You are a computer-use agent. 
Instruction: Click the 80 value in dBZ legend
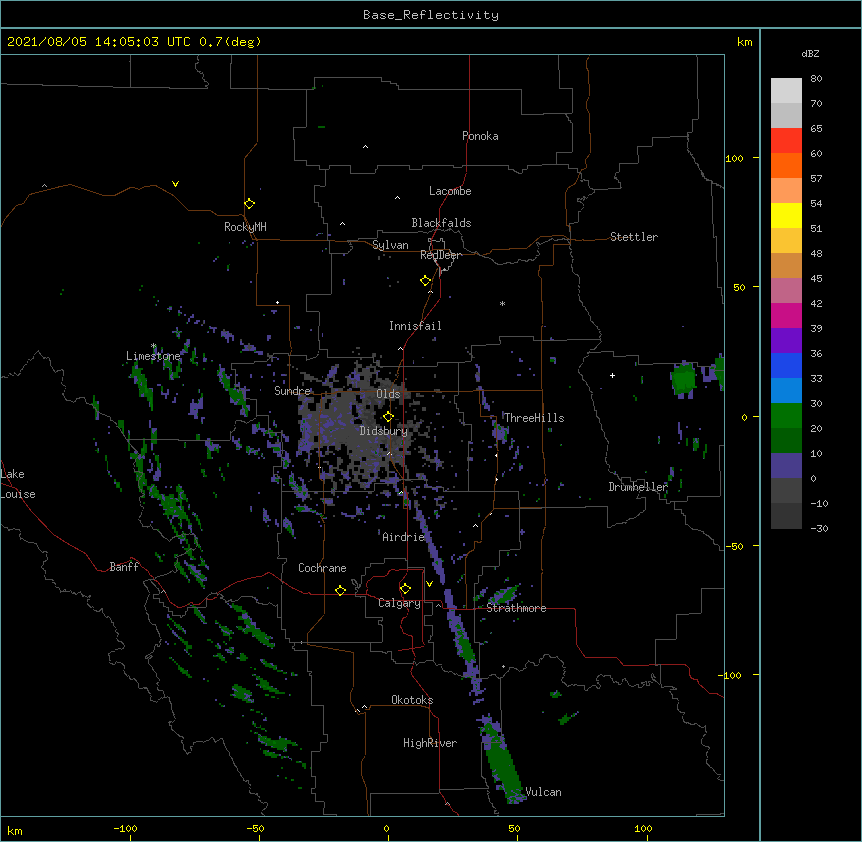pyautogui.click(x=816, y=79)
